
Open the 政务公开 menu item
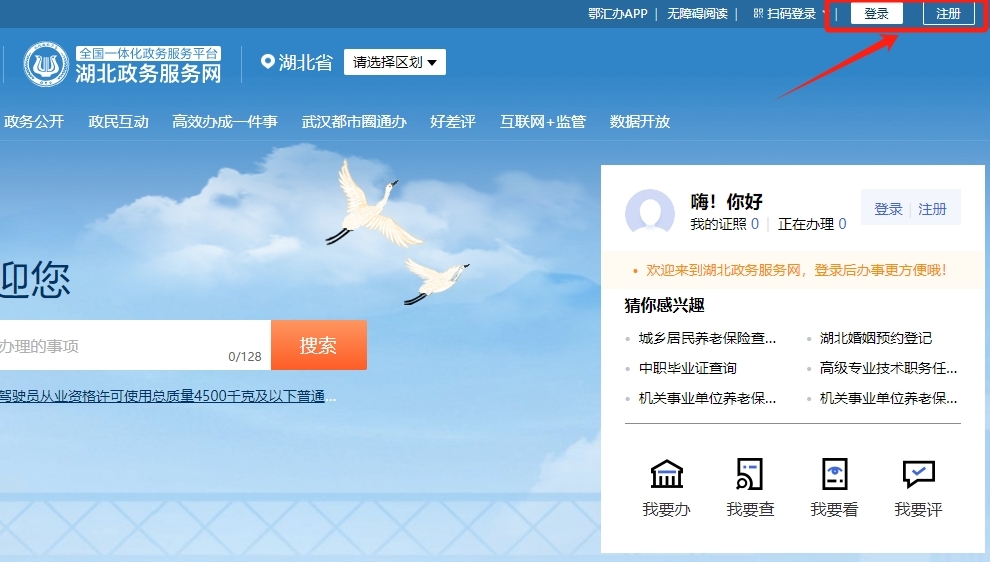coord(34,121)
